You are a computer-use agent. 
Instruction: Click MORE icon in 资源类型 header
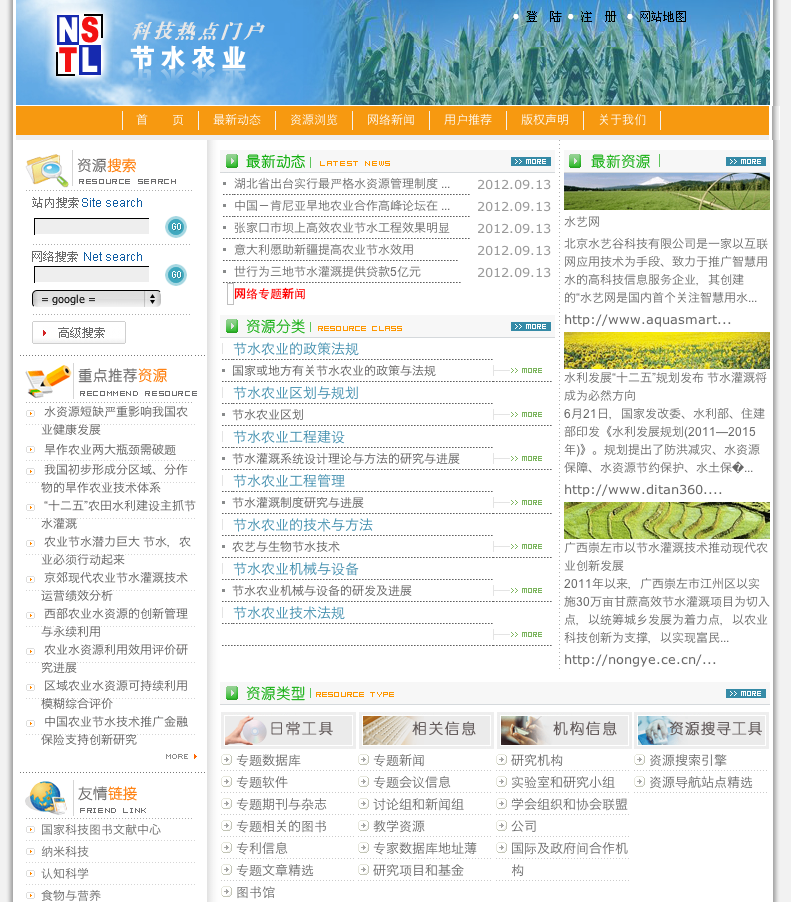pos(745,693)
